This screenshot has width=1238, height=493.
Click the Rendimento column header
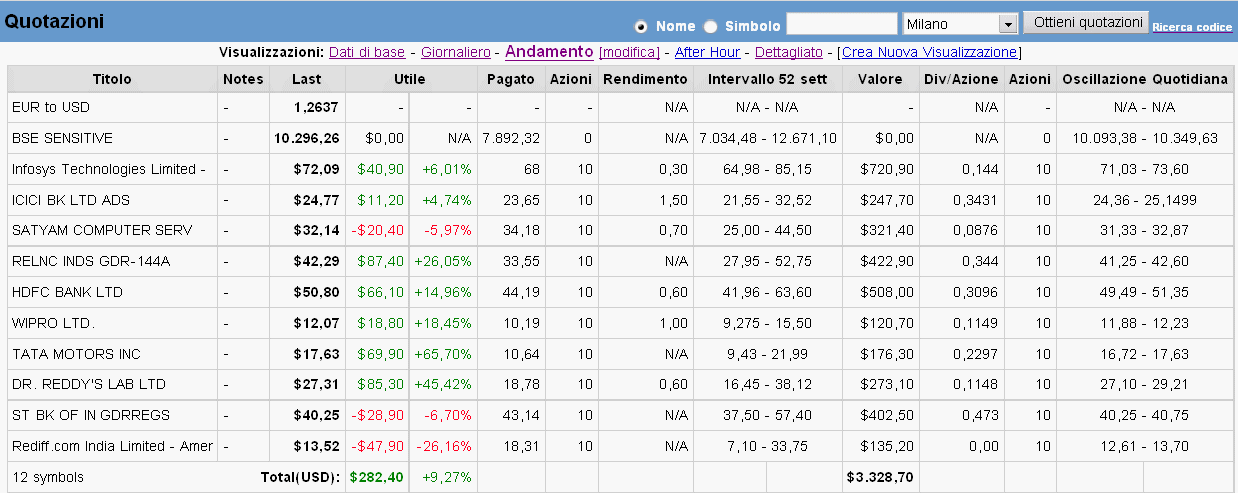645,79
